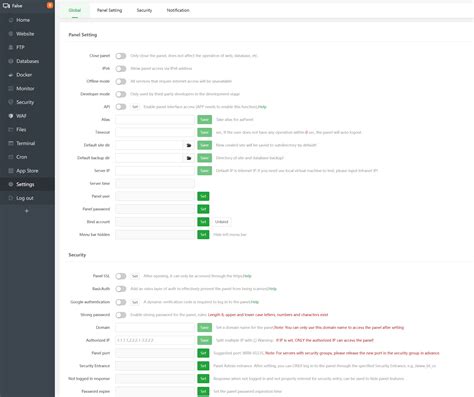Image resolution: width=474 pixels, height=397 pixels.
Task: Turn on Offline mode switch
Action: pos(121,81)
